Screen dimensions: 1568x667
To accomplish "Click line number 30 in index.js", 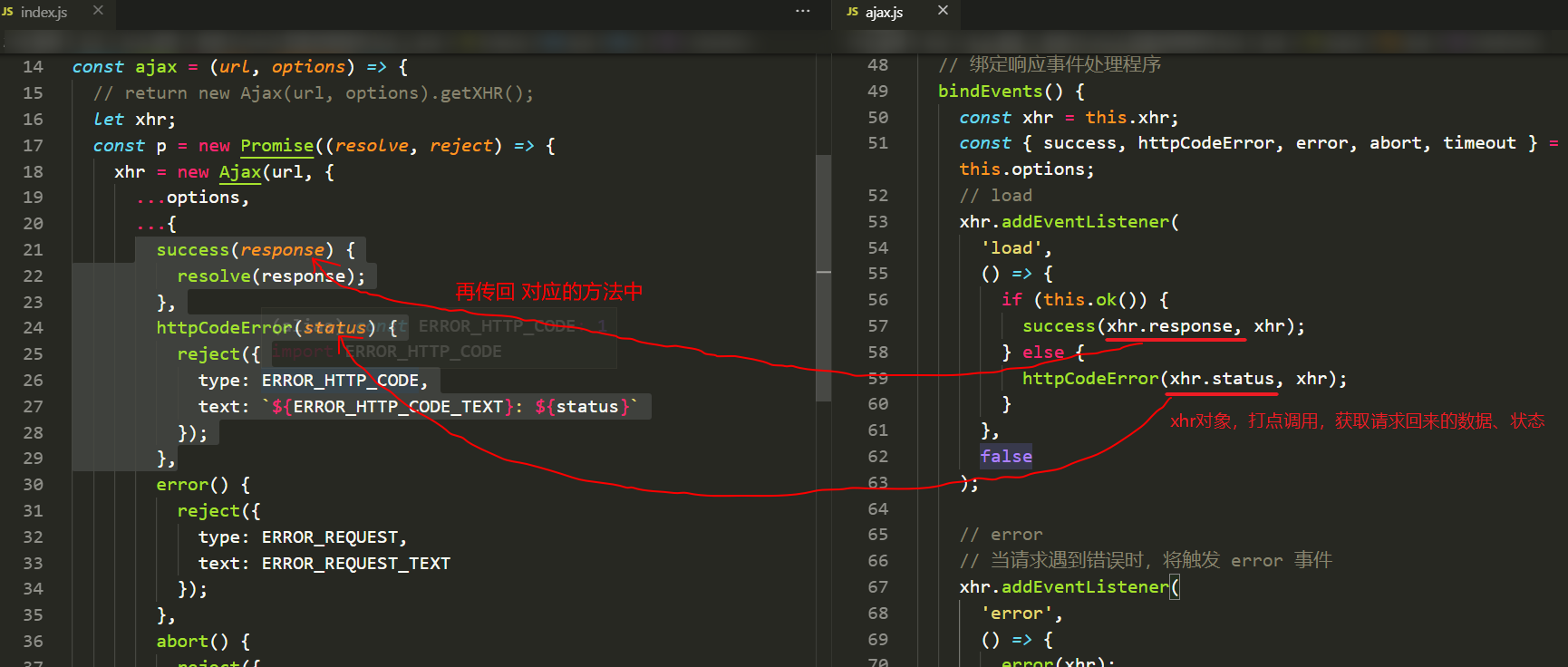I will tap(33, 485).
